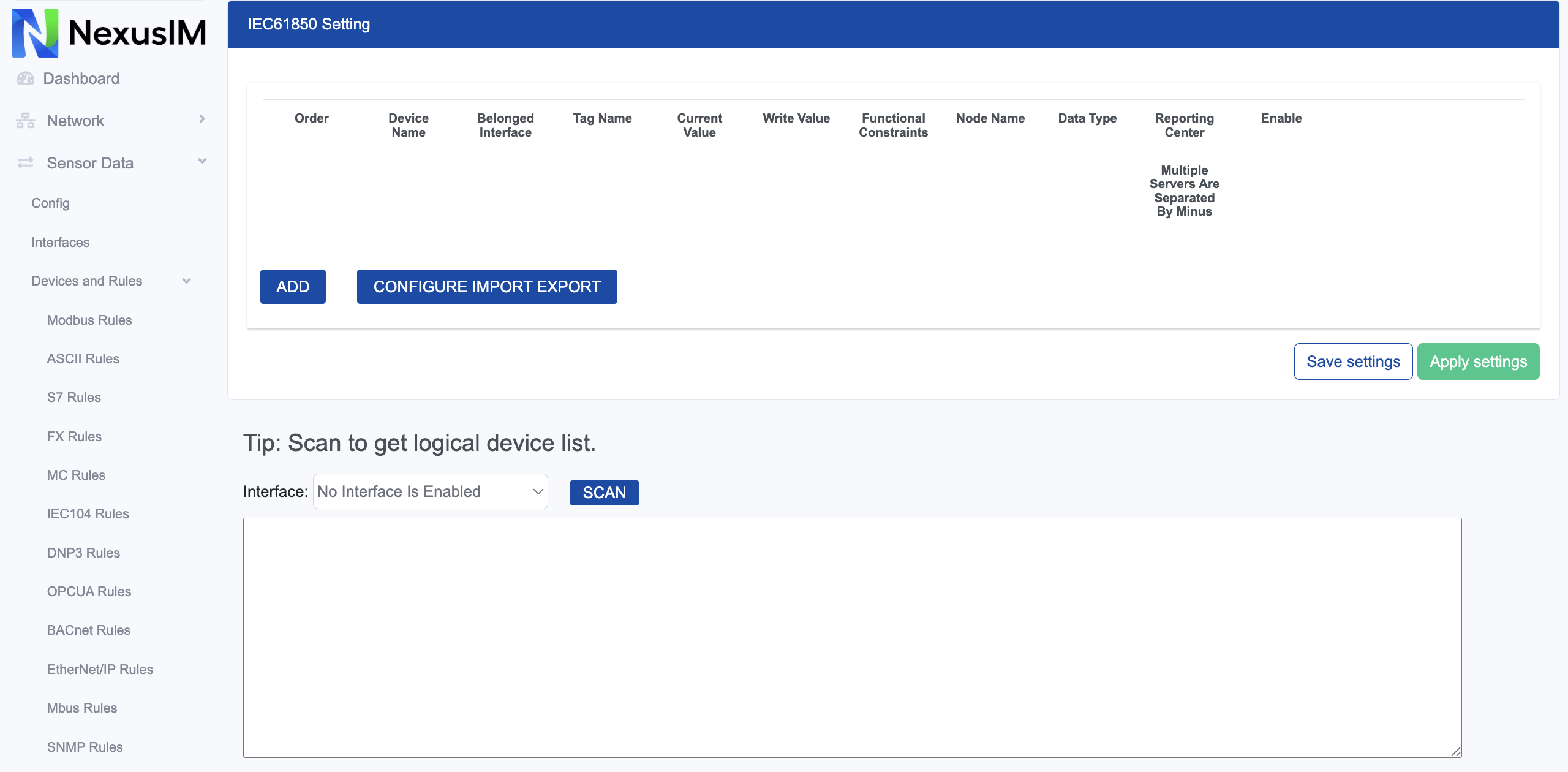Screen dimensions: 1568x772
Task: Click the Network topology icon
Action: click(26, 121)
